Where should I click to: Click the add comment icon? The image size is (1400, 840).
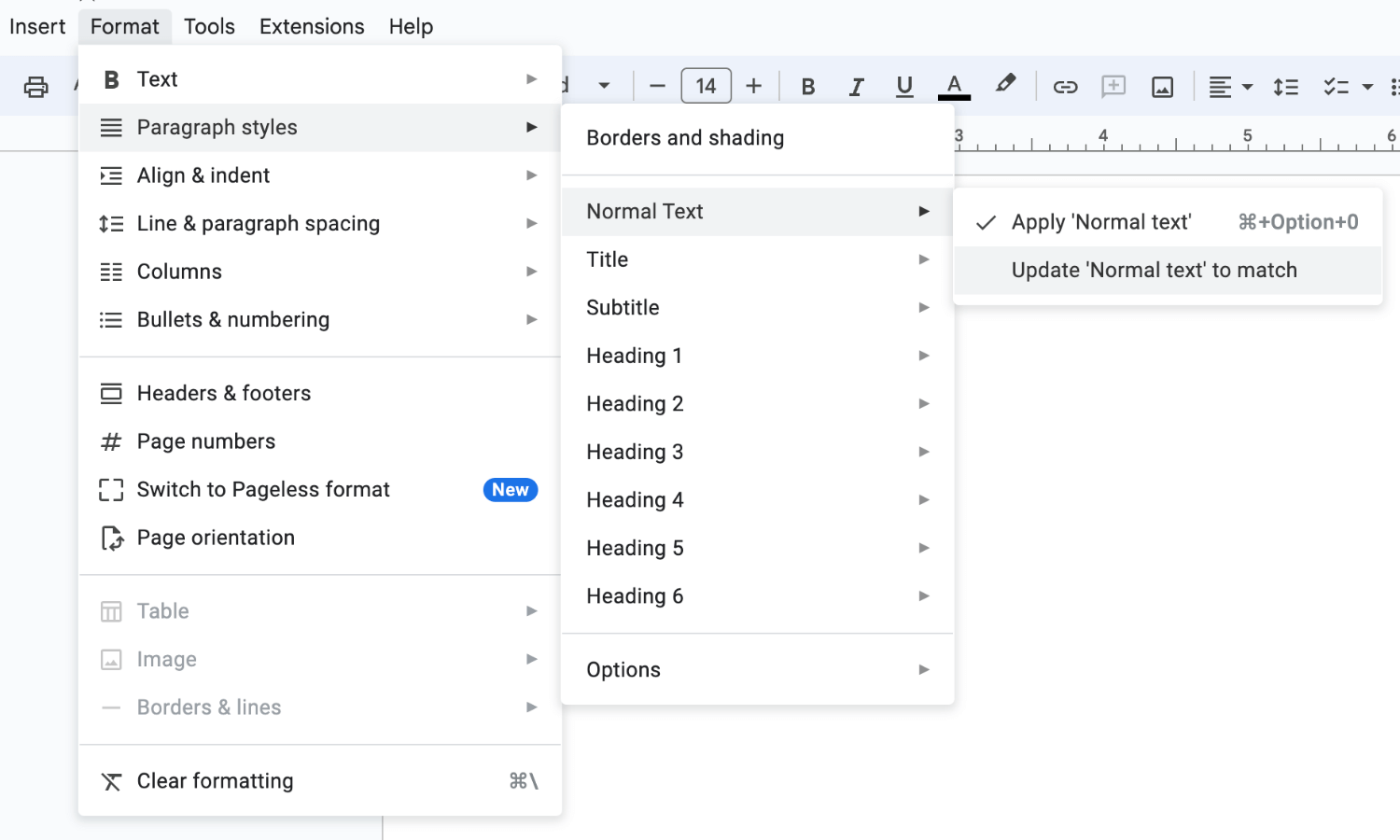(1113, 87)
